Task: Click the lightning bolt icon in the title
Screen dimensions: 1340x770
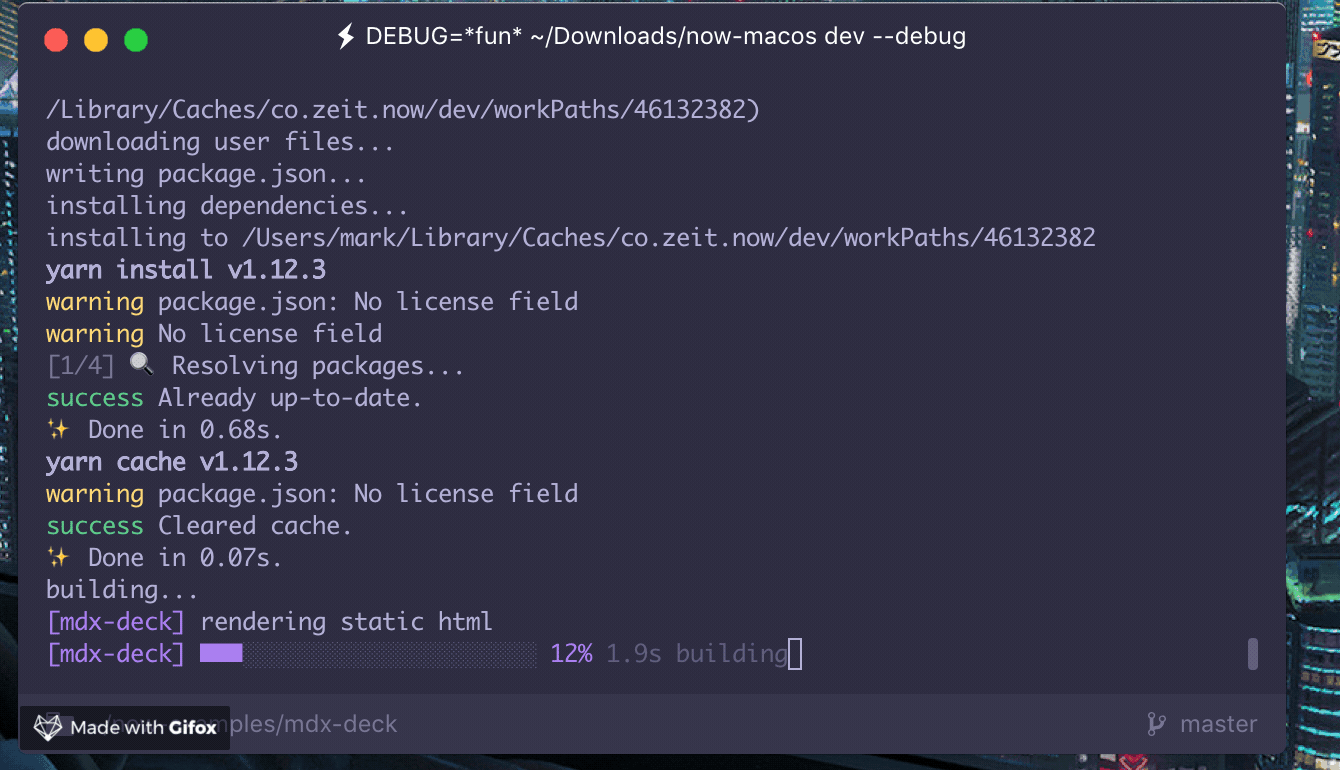Action: pyautogui.click(x=345, y=37)
